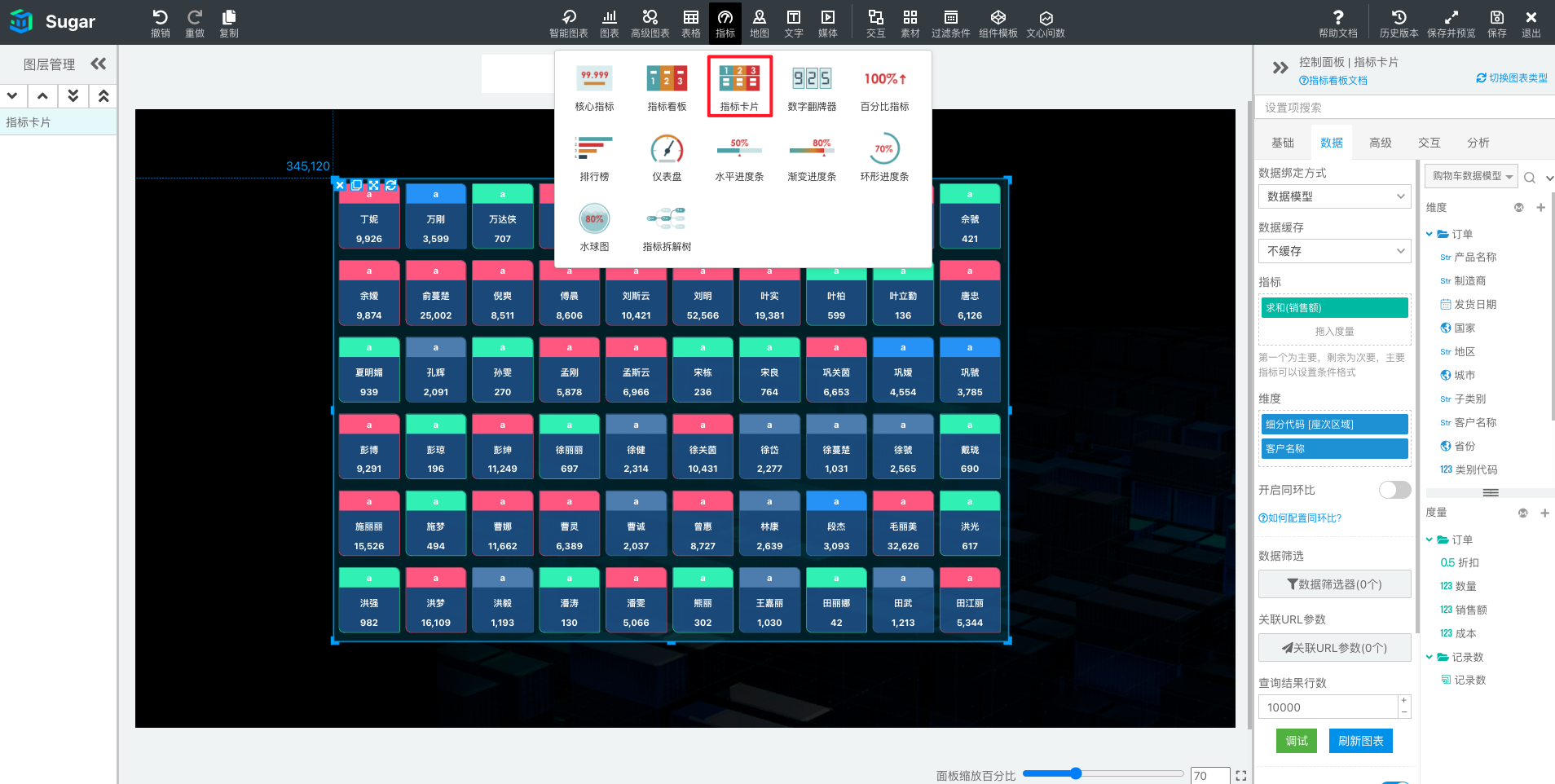Open the 购物车数据模型 selector
This screenshot has width=1555, height=784.
pyautogui.click(x=1471, y=176)
